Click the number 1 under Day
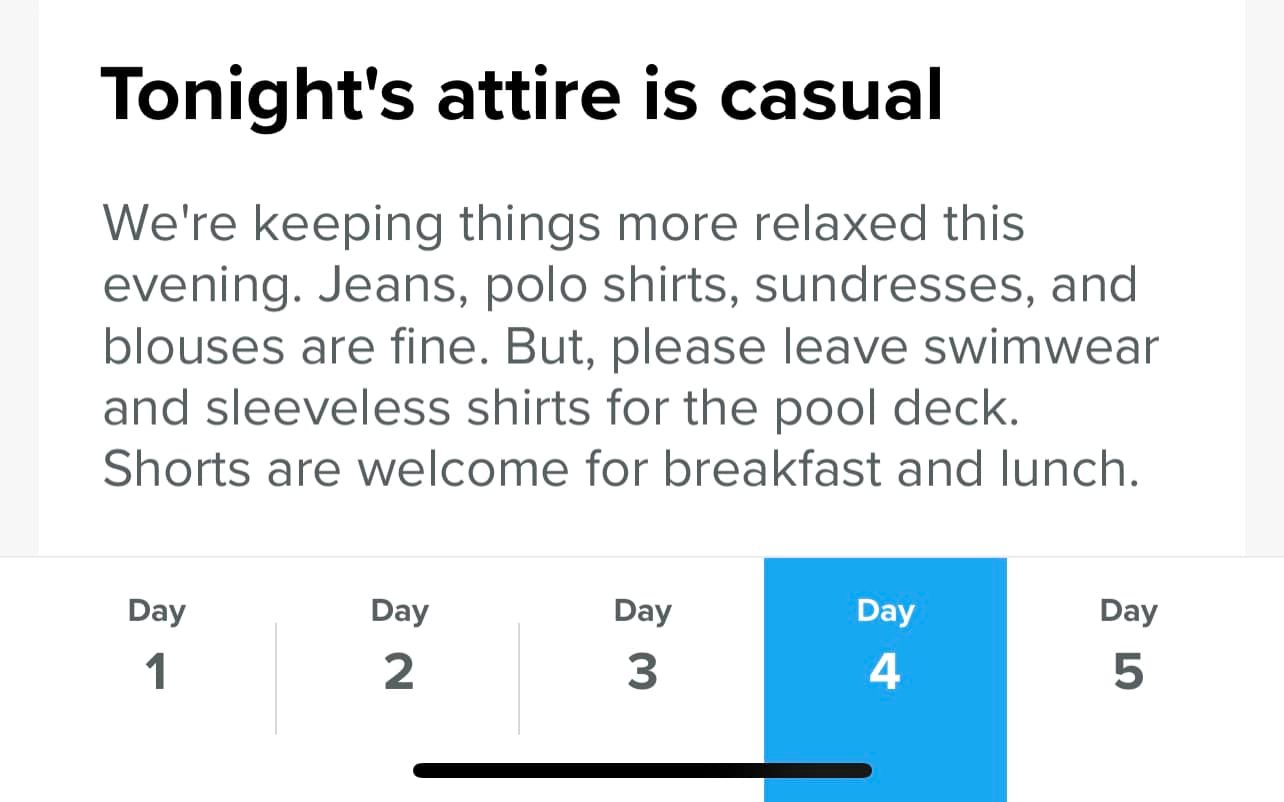The image size is (1284, 802). pyautogui.click(x=156, y=672)
